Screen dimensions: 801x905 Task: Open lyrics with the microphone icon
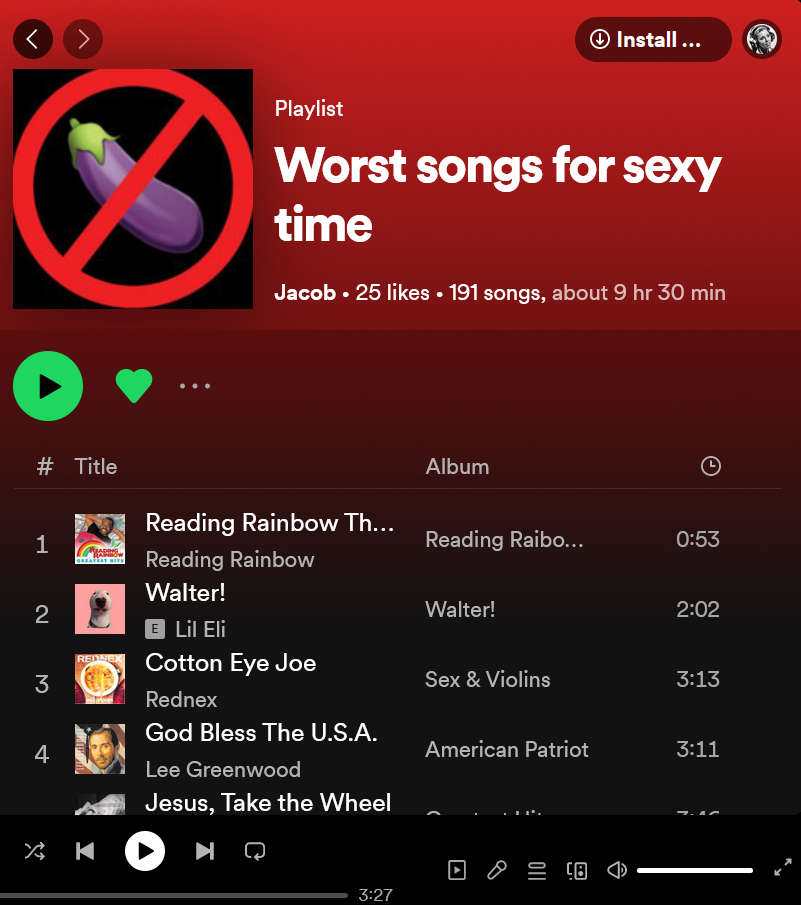point(497,870)
